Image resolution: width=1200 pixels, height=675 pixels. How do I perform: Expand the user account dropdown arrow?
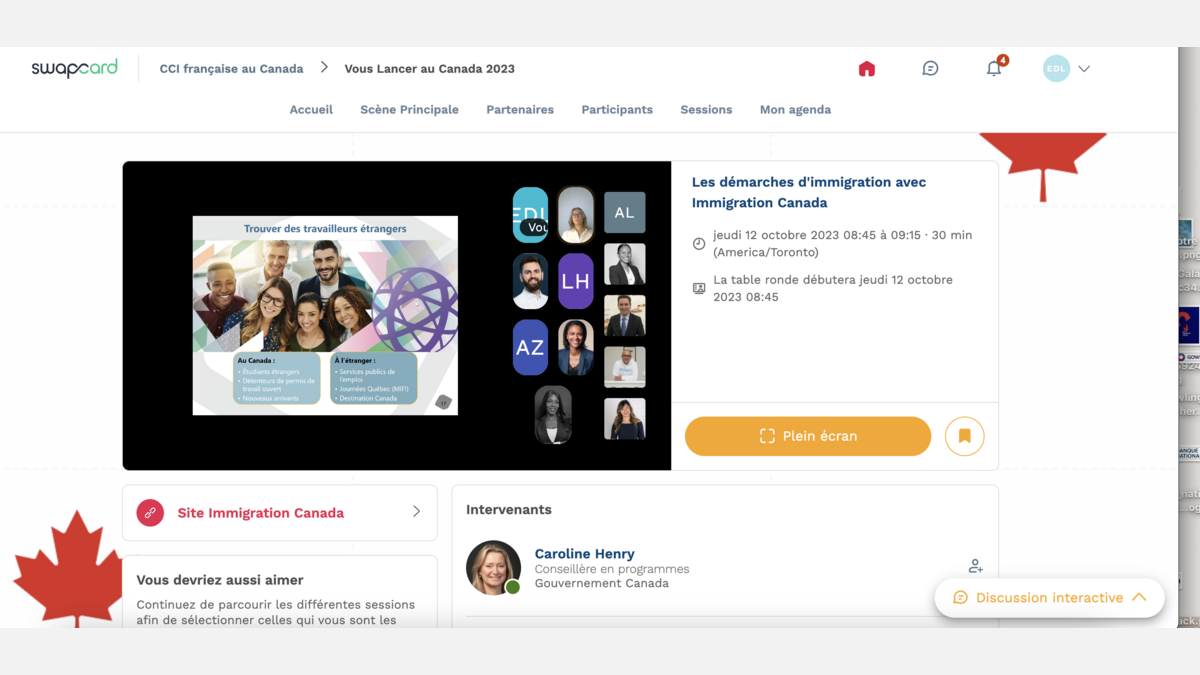(1084, 69)
